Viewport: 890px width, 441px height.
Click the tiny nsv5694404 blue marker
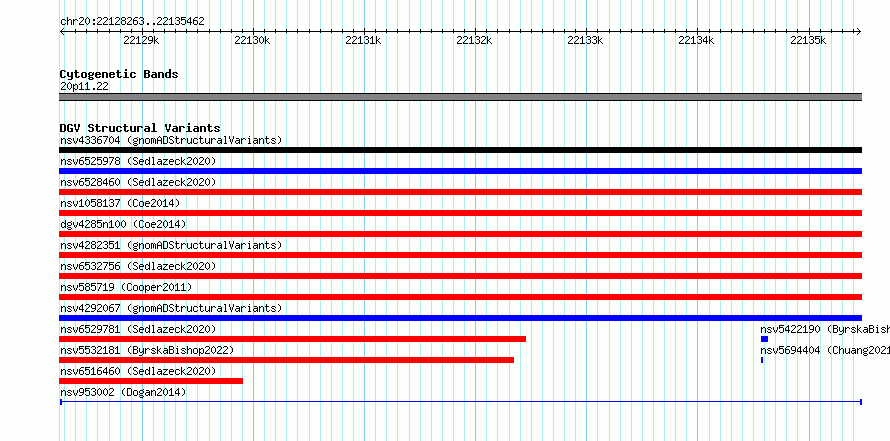click(762, 360)
